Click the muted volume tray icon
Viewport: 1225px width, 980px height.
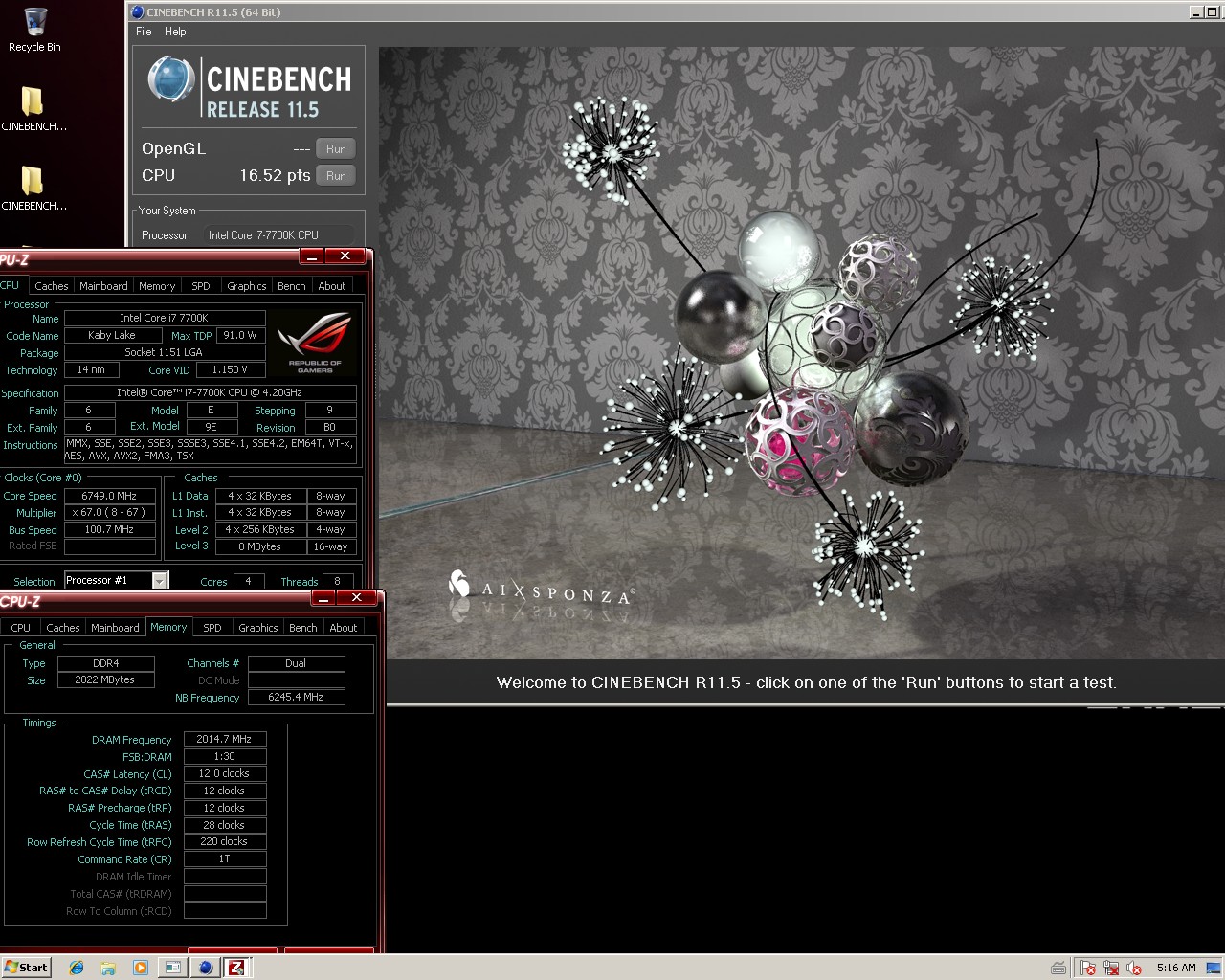pos(1134,968)
